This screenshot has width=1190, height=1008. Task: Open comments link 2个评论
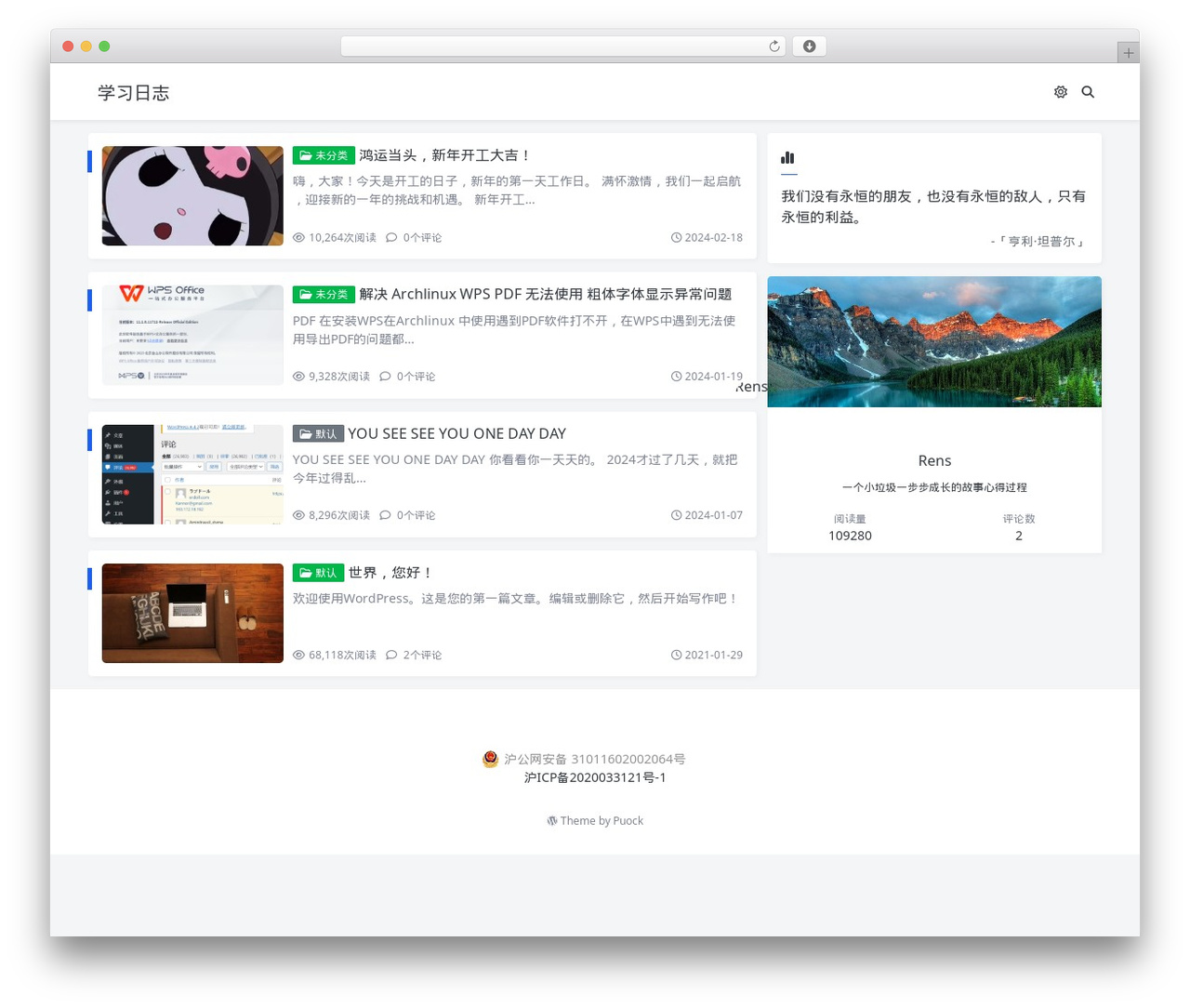(x=422, y=656)
